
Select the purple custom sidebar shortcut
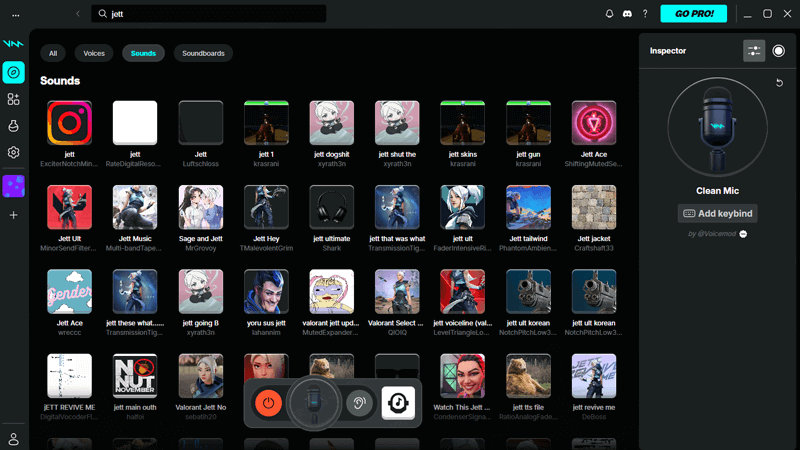coord(13,186)
